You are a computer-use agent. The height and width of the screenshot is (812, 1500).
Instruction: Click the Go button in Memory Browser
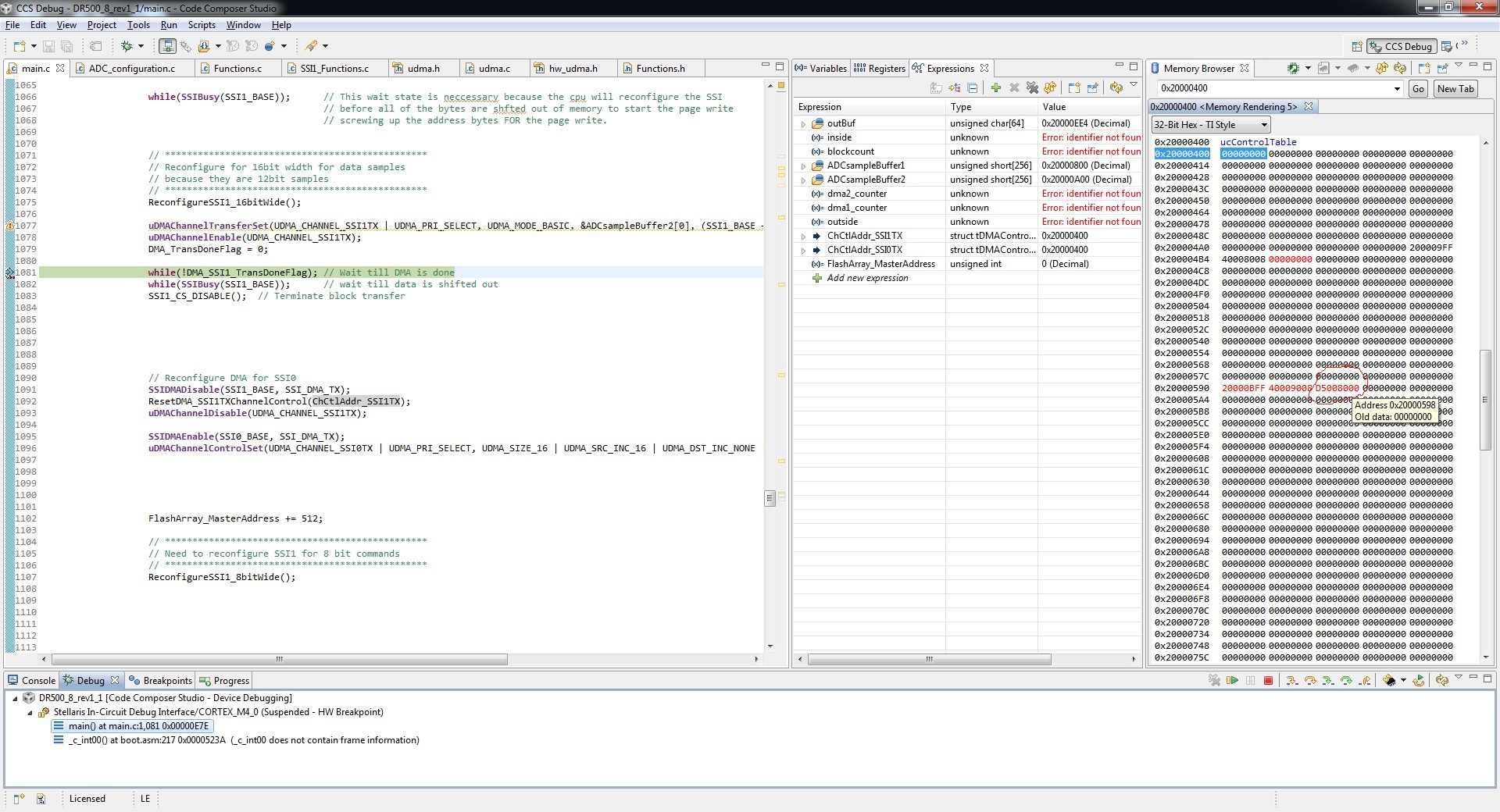1418,89
